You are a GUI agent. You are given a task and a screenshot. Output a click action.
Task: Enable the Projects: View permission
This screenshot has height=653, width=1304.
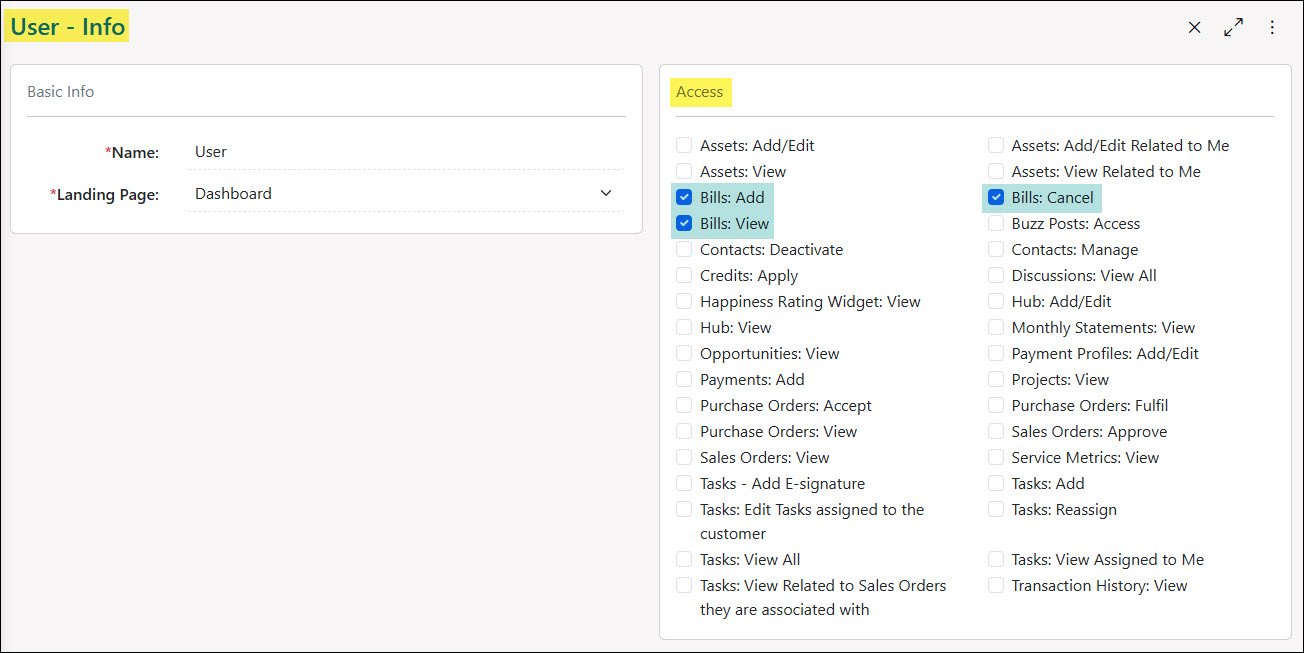pyautogui.click(x=996, y=379)
